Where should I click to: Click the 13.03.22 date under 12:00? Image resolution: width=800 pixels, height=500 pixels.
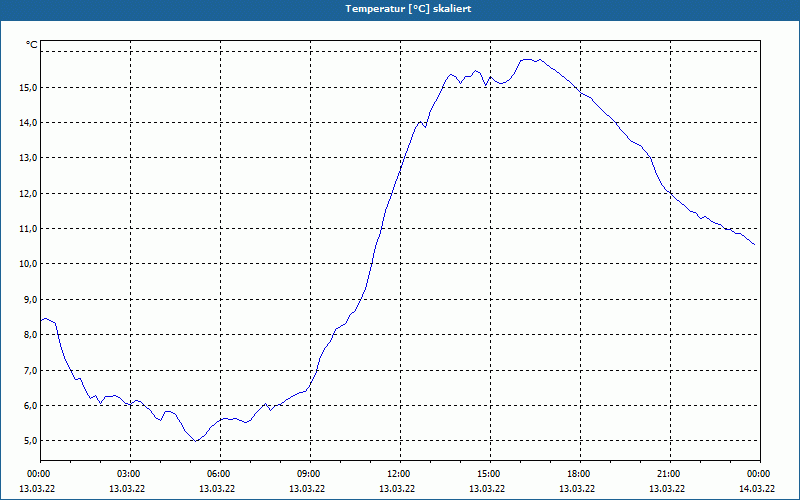397,489
